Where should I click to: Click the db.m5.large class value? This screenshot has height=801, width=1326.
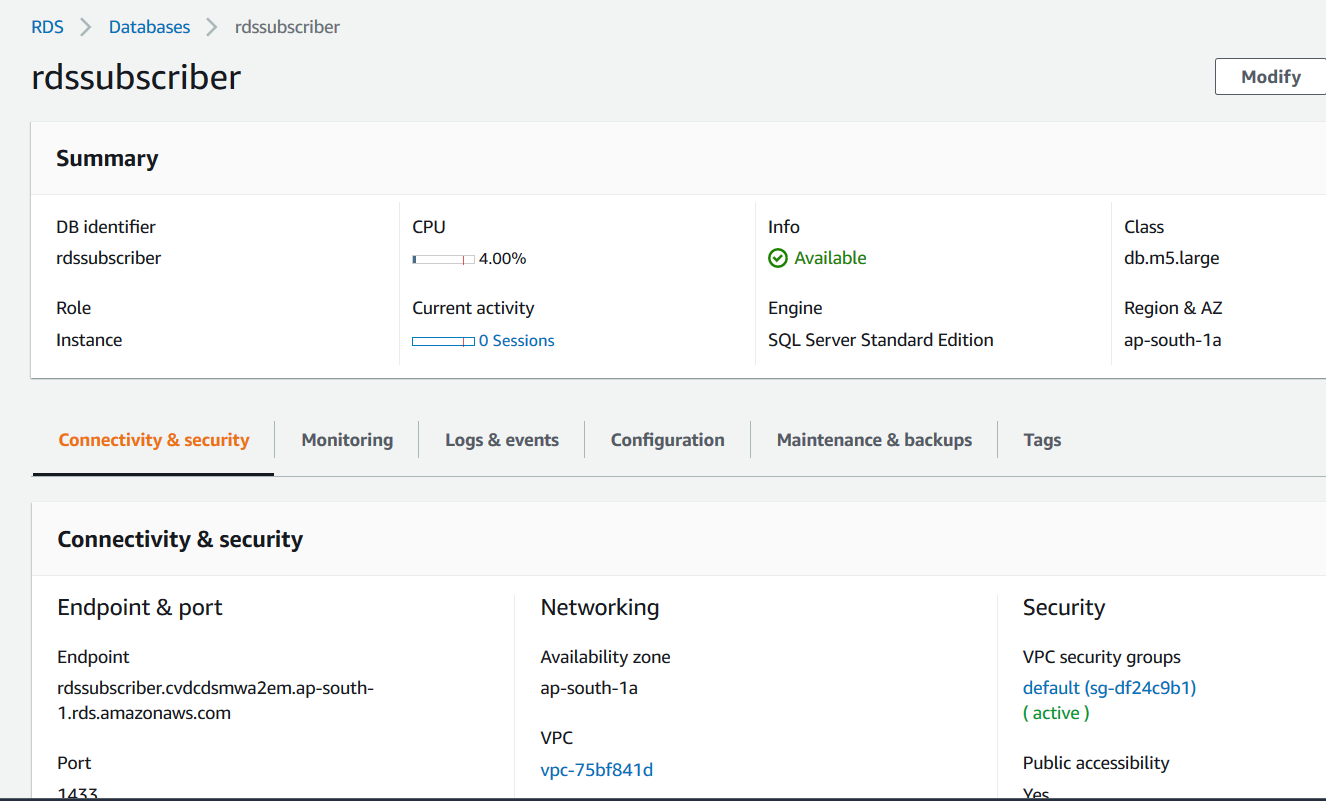(x=1171, y=258)
